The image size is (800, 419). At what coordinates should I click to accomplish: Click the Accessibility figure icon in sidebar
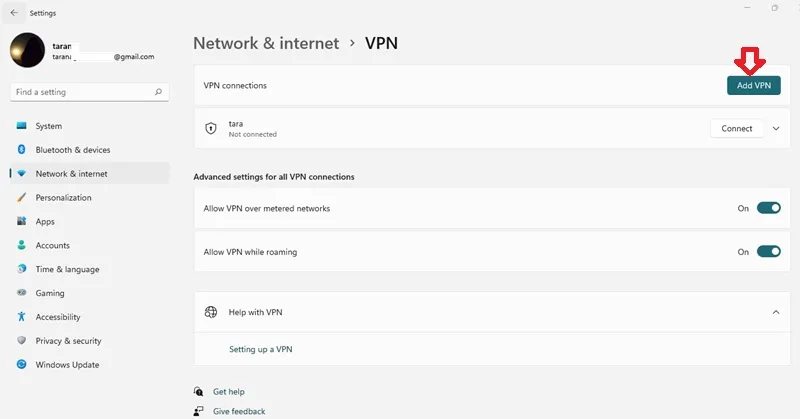click(21, 317)
